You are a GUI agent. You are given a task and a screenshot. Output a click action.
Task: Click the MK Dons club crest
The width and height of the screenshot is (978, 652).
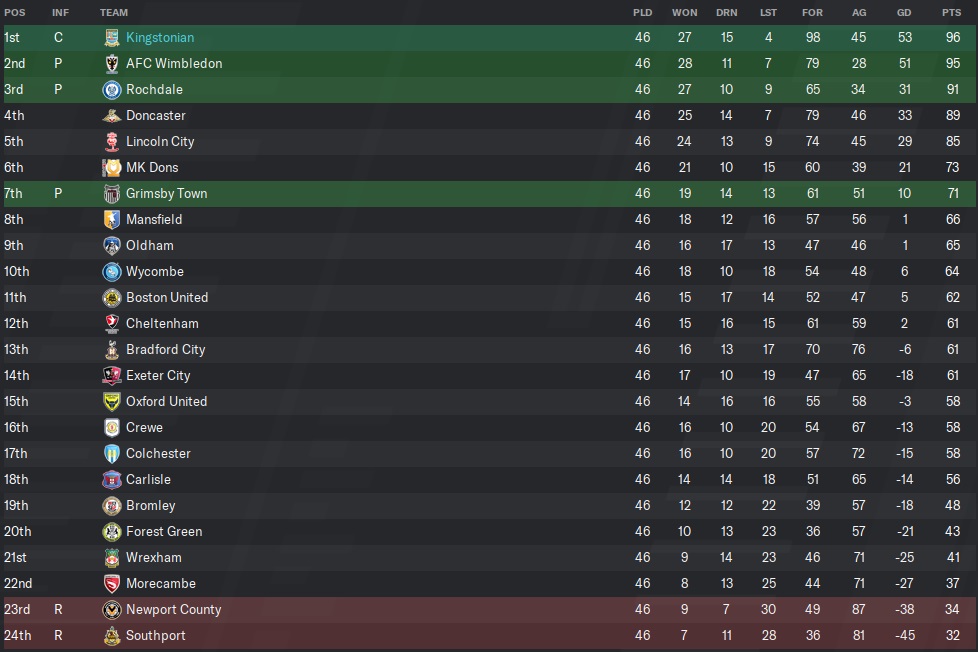tap(112, 168)
